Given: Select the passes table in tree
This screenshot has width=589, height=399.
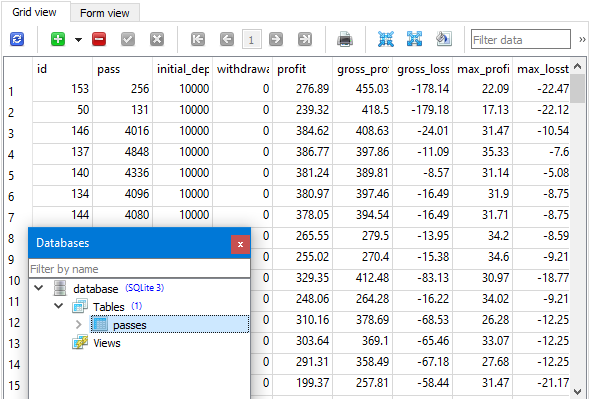Looking at the screenshot, I should point(169,324).
